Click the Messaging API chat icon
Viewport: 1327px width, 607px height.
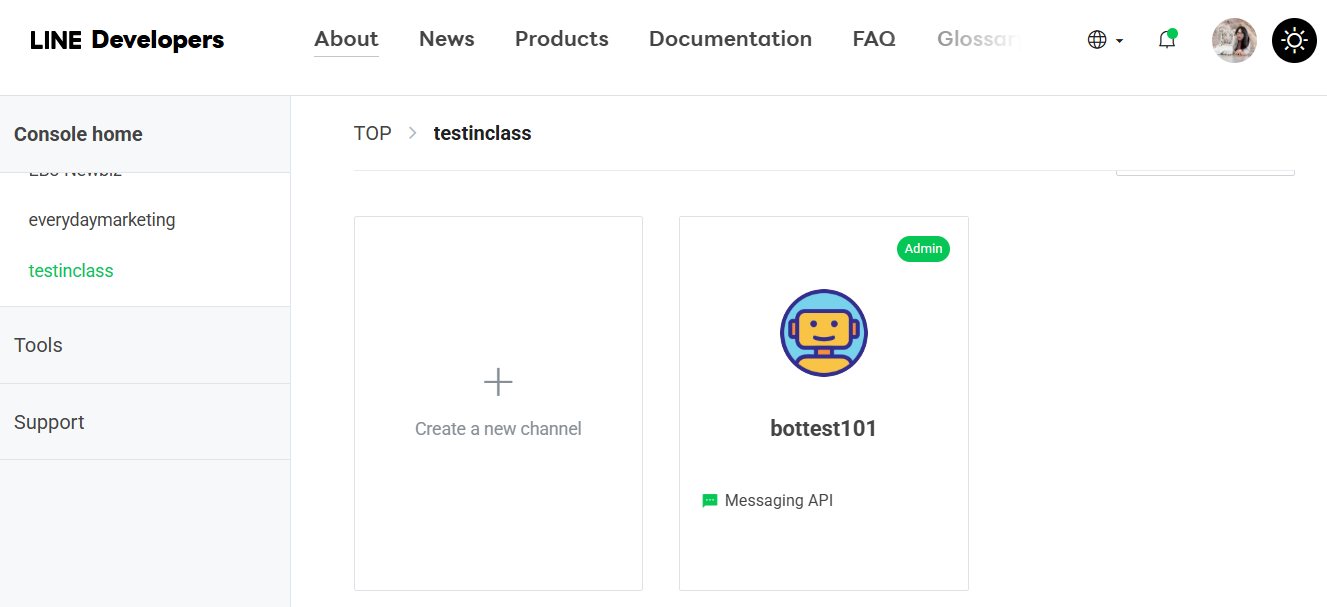[710, 501]
